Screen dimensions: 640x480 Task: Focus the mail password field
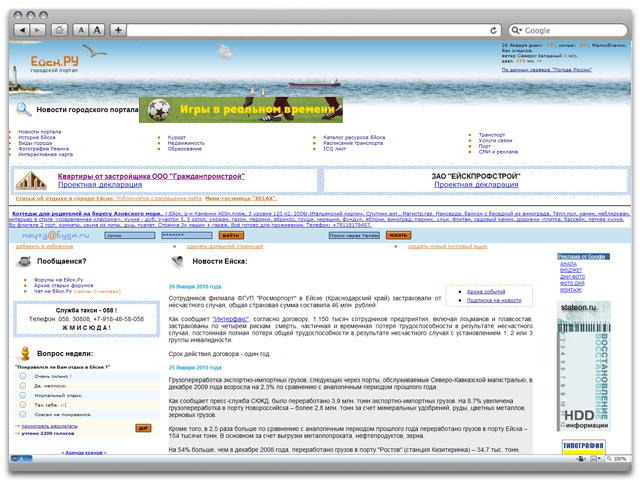tap(187, 236)
